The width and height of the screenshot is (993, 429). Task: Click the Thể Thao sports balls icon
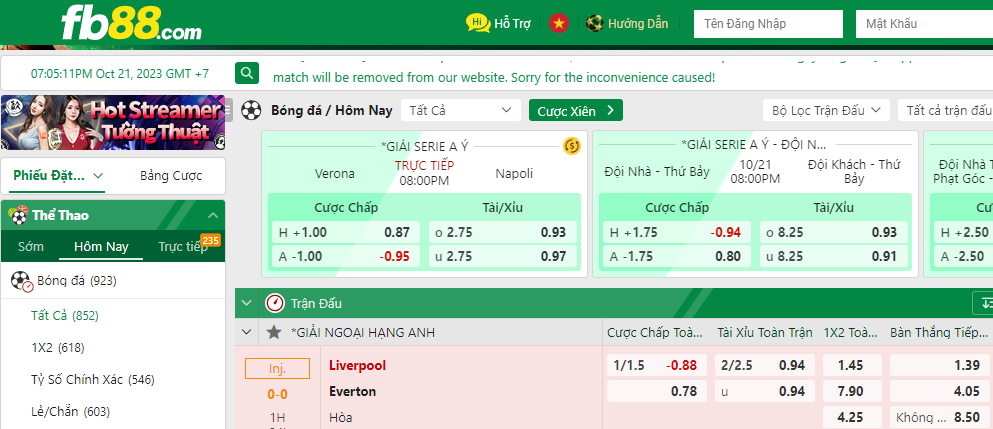tap(18, 215)
